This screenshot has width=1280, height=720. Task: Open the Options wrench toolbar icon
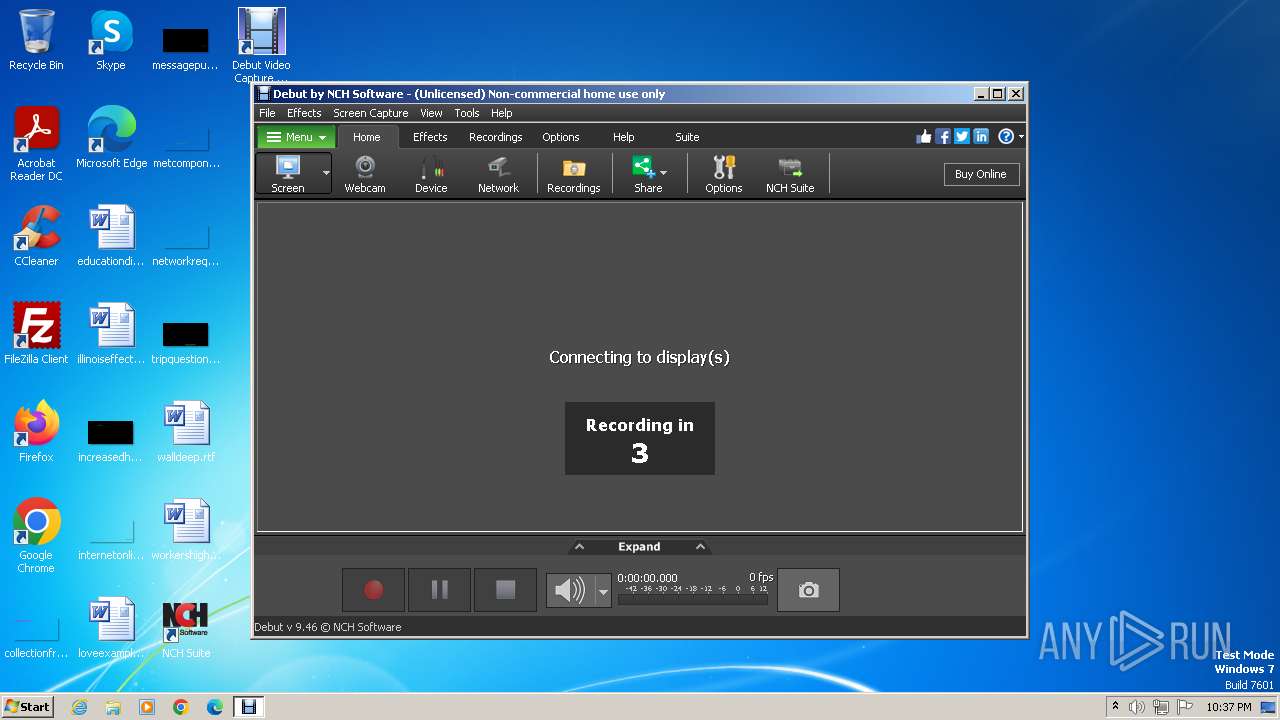click(x=723, y=174)
